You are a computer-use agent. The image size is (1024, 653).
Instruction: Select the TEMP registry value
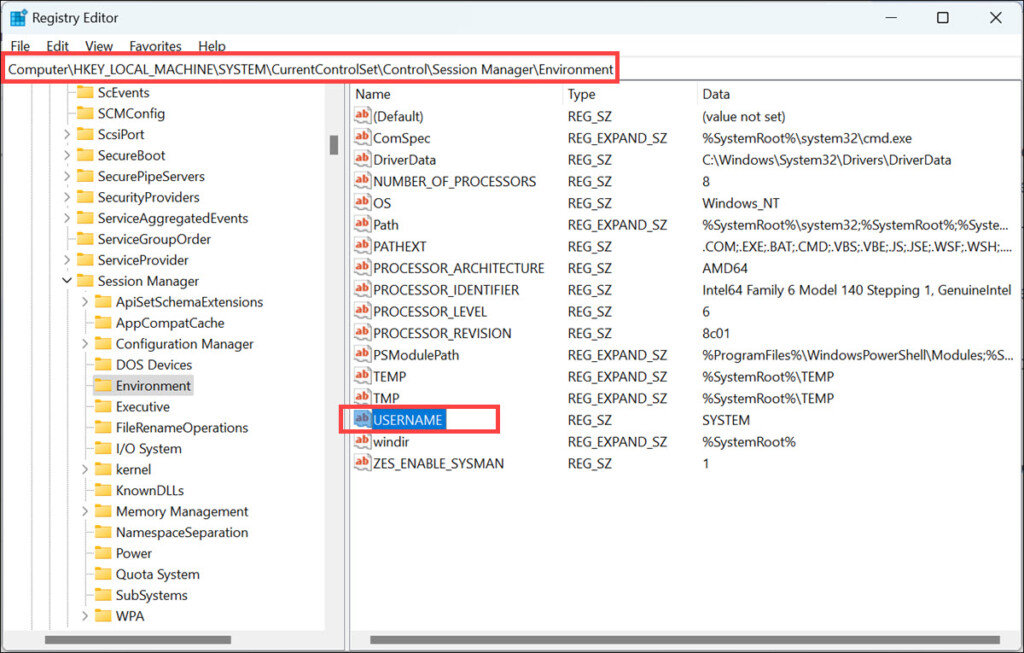(x=390, y=376)
